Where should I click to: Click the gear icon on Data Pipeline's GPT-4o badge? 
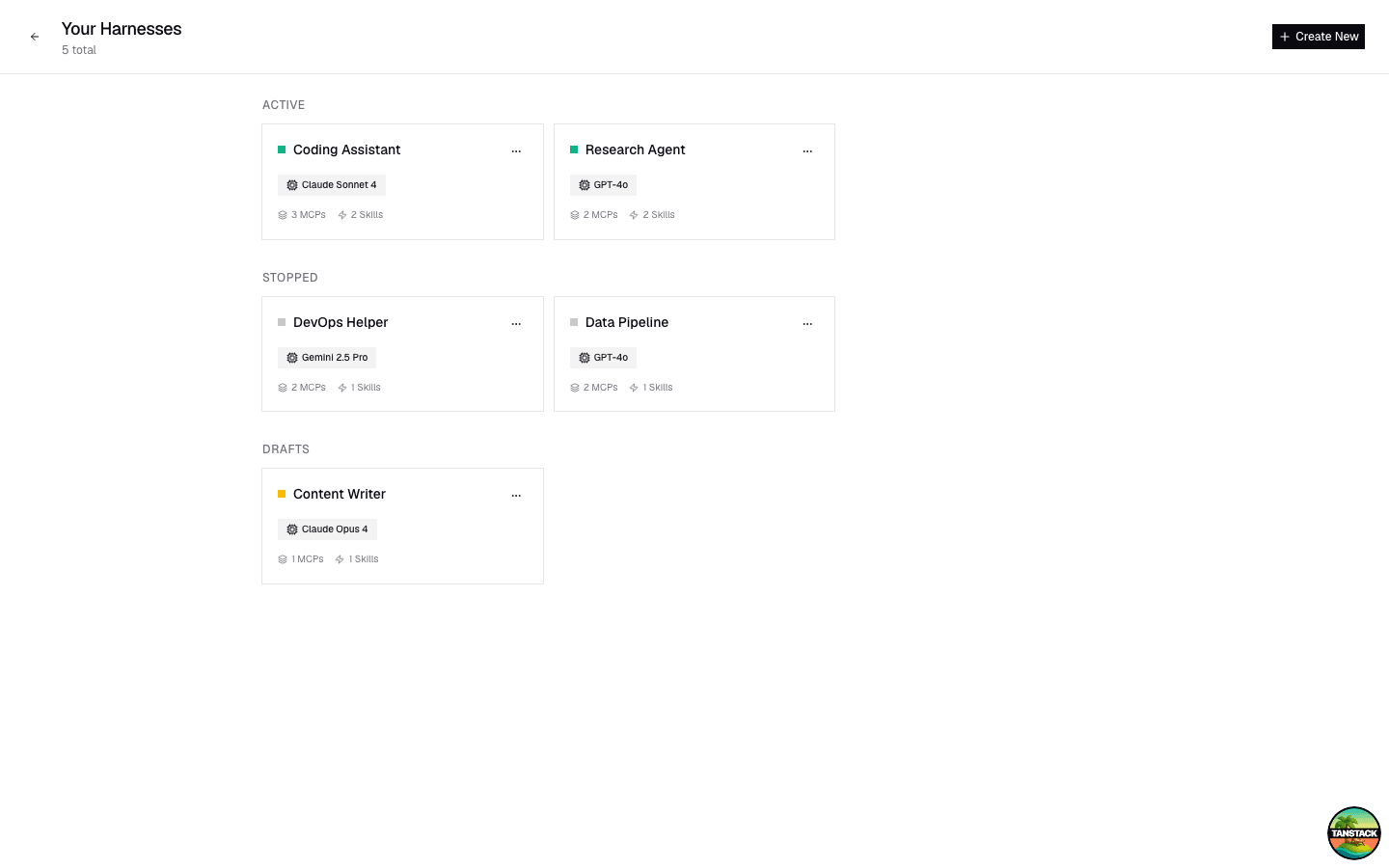pyautogui.click(x=584, y=357)
